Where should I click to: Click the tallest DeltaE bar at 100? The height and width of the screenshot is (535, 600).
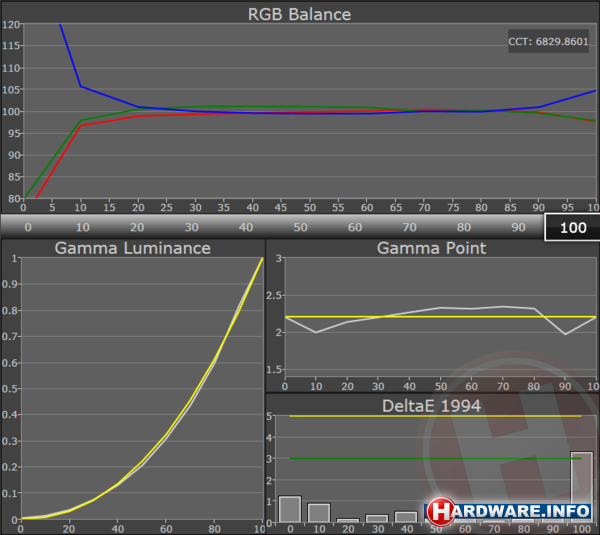click(x=581, y=487)
